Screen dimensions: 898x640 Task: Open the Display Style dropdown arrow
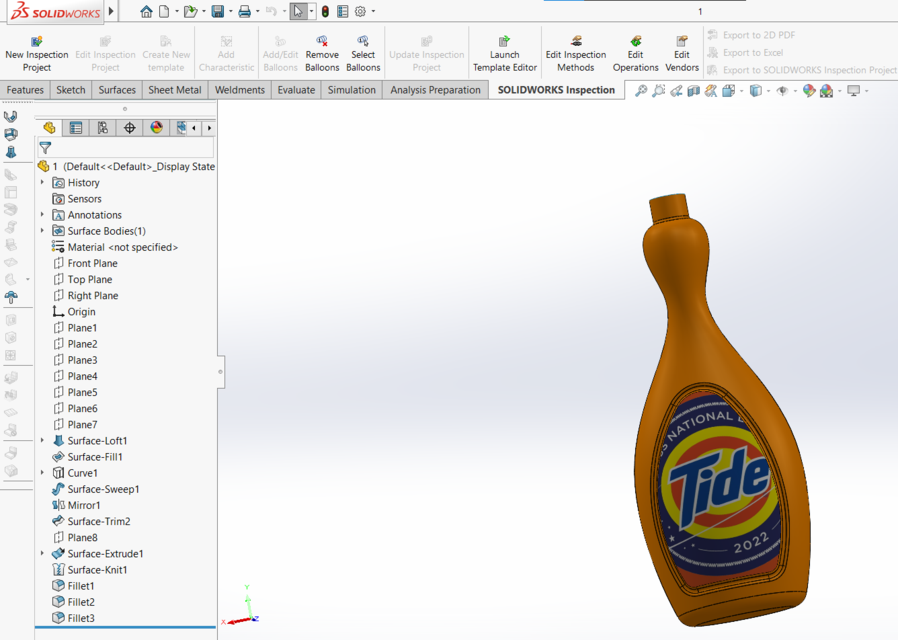tap(740, 90)
